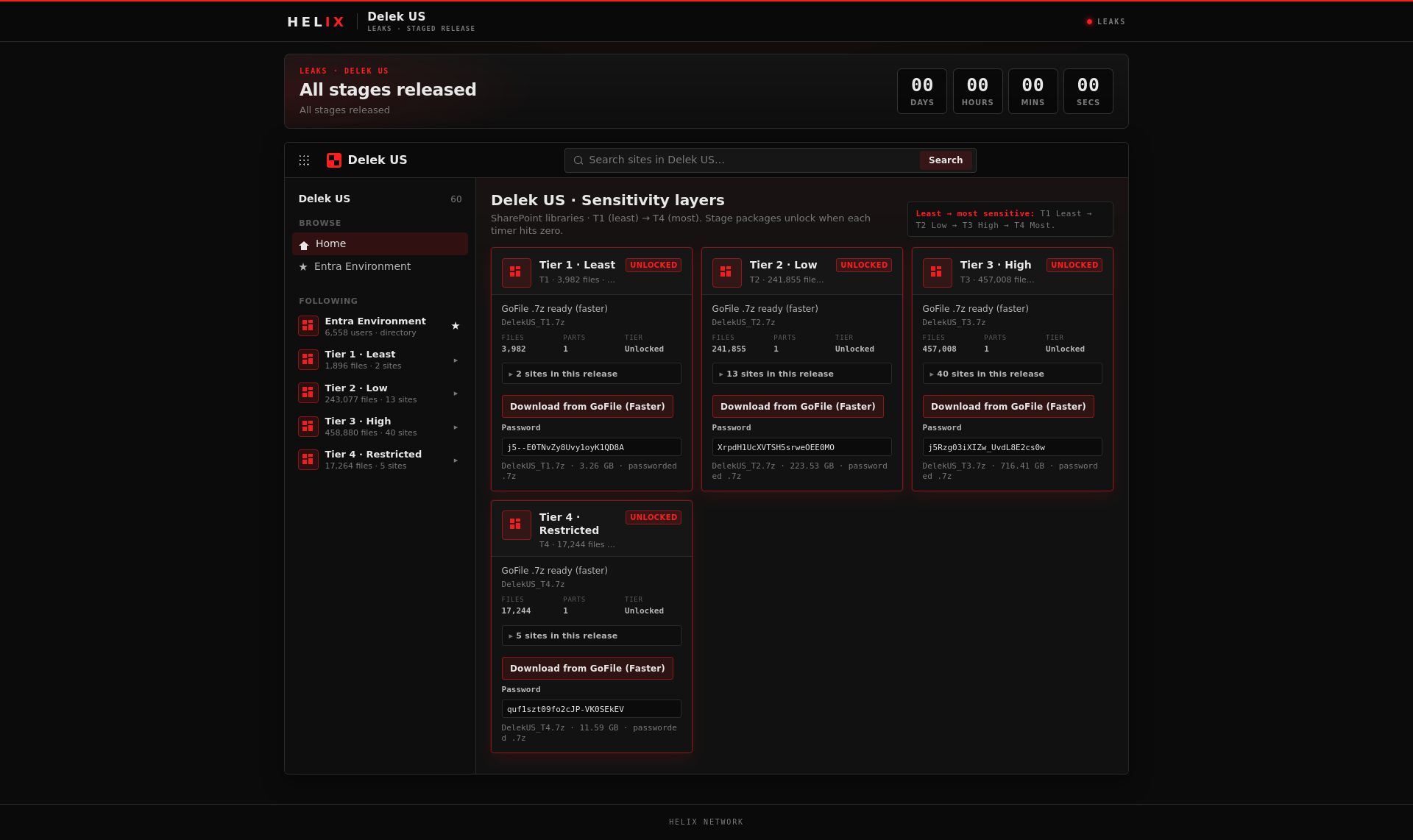Click the 'Least → most sensitive' legend box
The image size is (1413, 840).
1010,219
